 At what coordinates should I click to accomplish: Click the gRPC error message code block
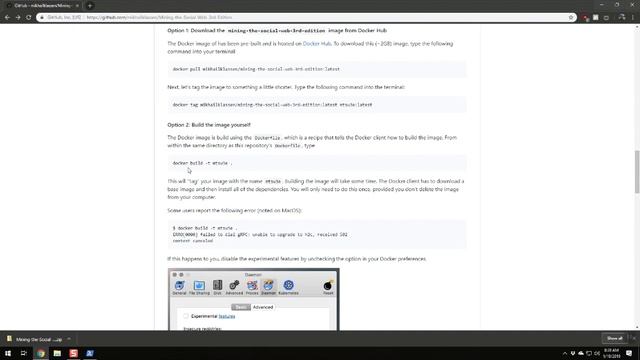[317, 234]
